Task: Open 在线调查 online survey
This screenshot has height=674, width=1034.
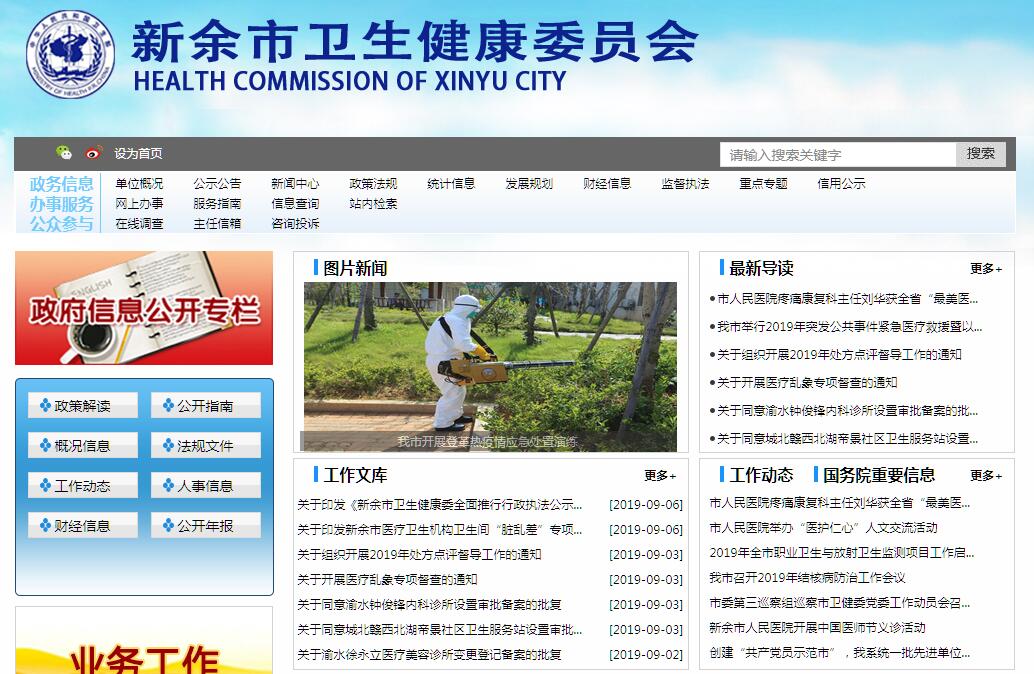Action: click(139, 224)
